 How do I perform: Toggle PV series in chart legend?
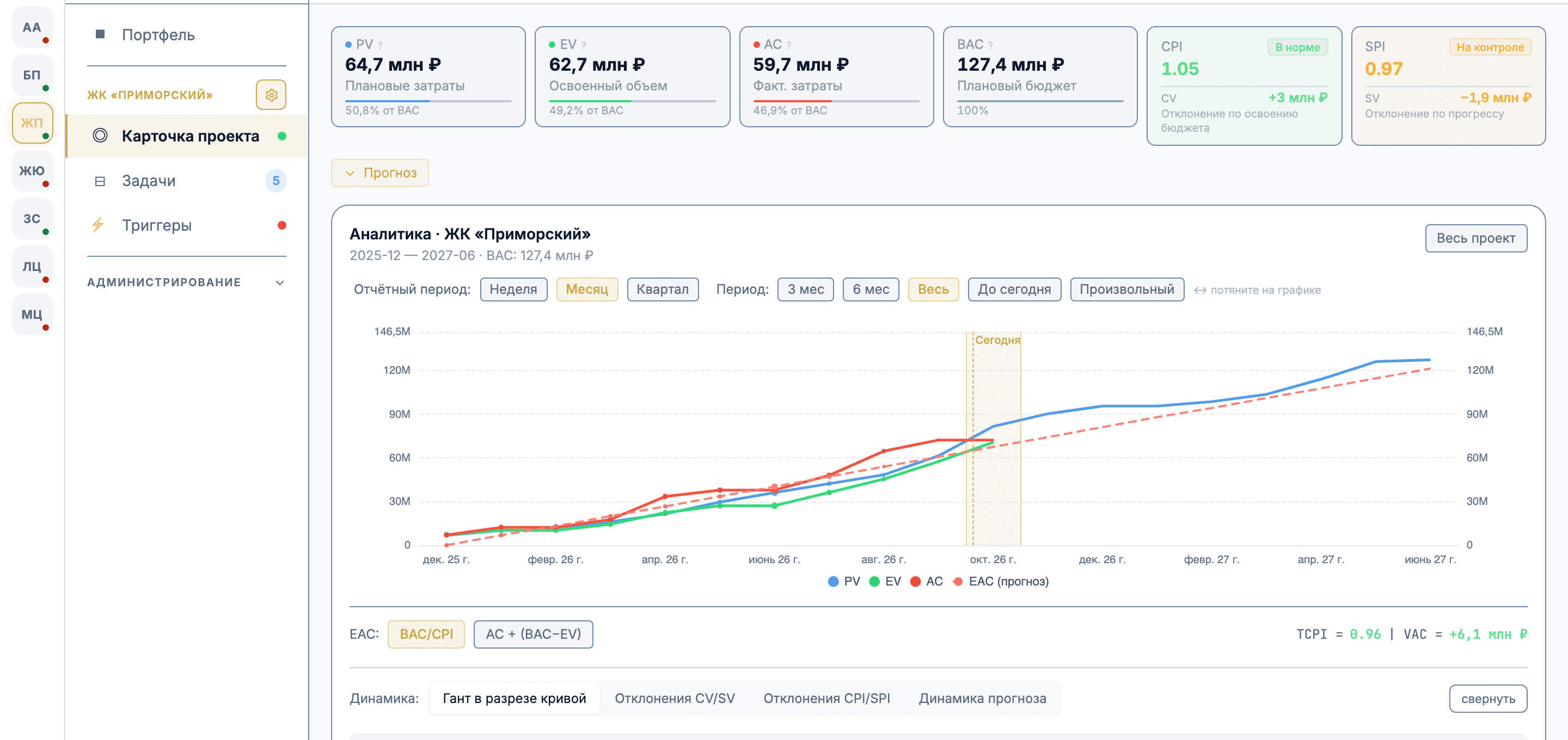[x=844, y=582]
